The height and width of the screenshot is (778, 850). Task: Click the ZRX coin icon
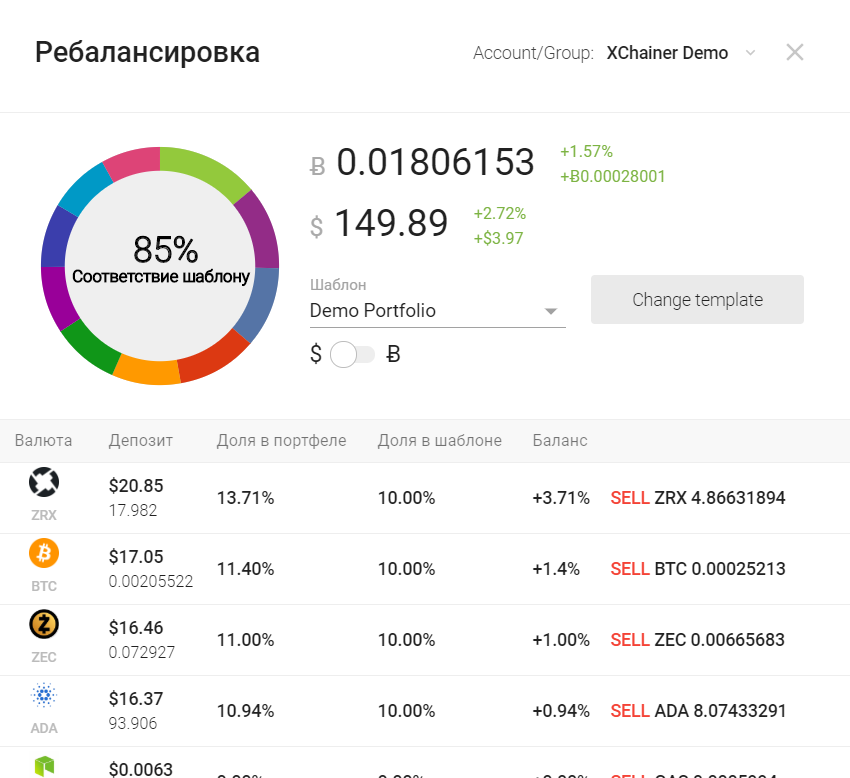(44, 483)
